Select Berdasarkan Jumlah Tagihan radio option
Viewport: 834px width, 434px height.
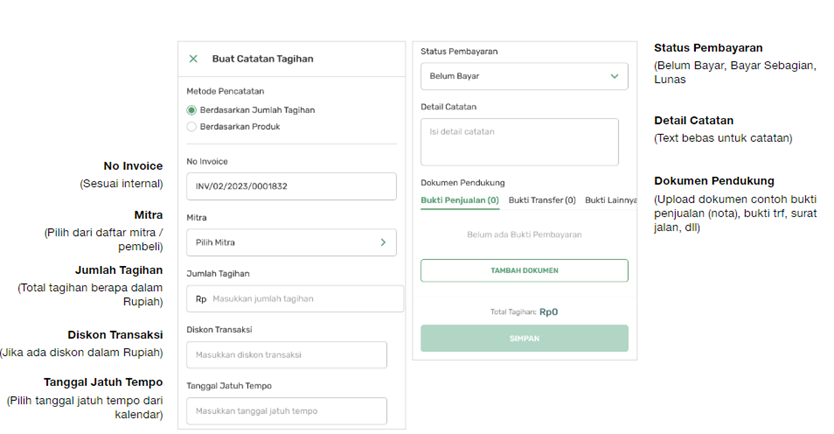pos(192,110)
